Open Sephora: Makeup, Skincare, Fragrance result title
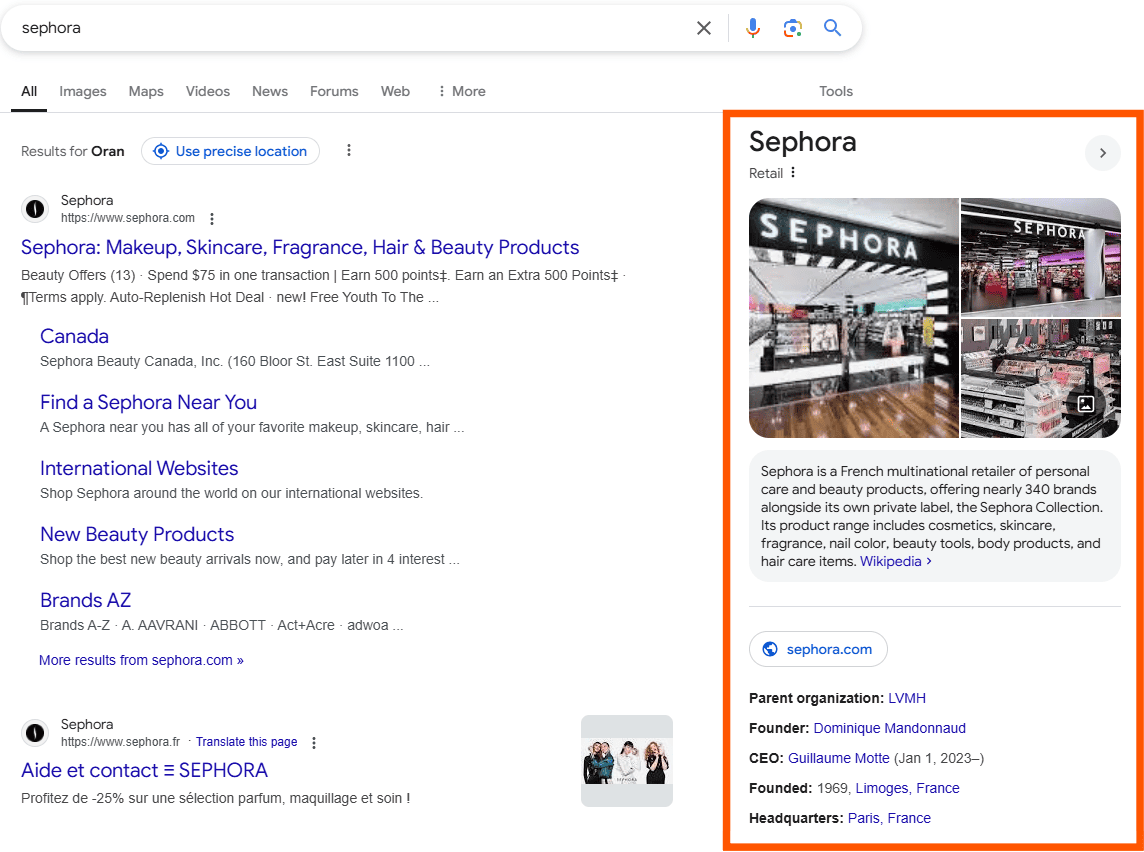 (300, 247)
